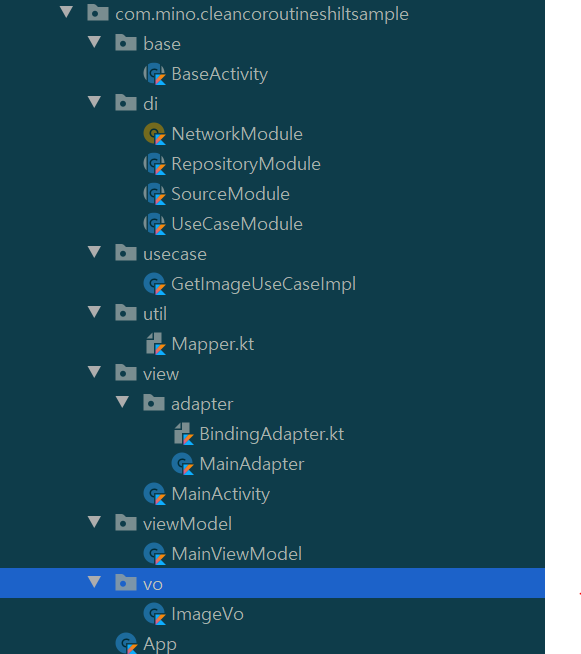The height and width of the screenshot is (654, 581).
Task: Click the ImageVo class icon
Action: pos(155,614)
